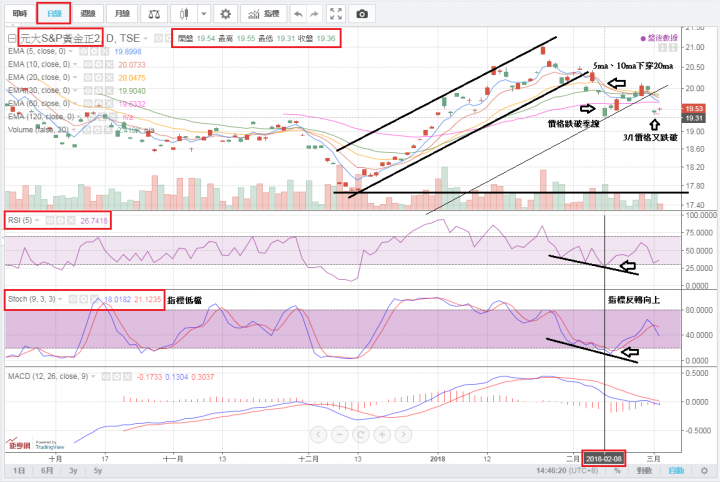
Task: Expand EMA (30, close, 0) dropdown arrow
Action: [75, 90]
